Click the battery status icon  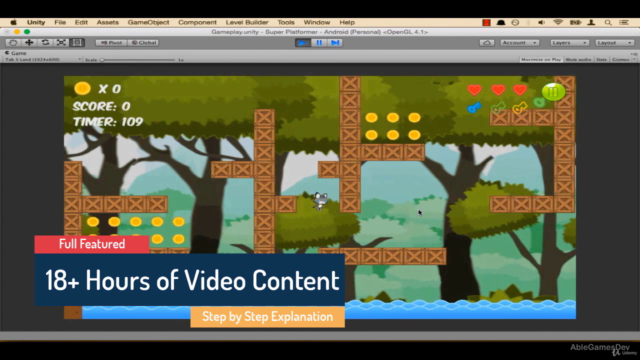tap(576, 22)
